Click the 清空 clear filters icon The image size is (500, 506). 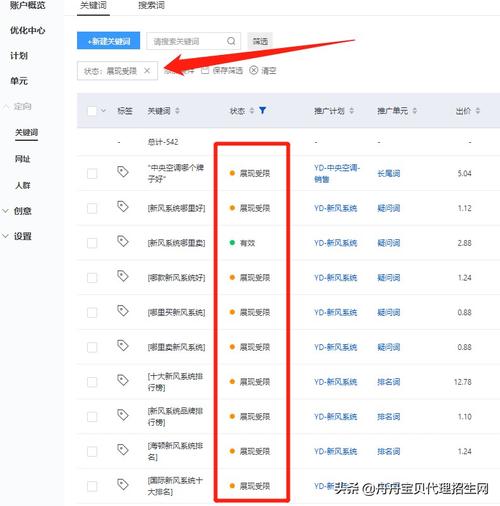(254, 70)
